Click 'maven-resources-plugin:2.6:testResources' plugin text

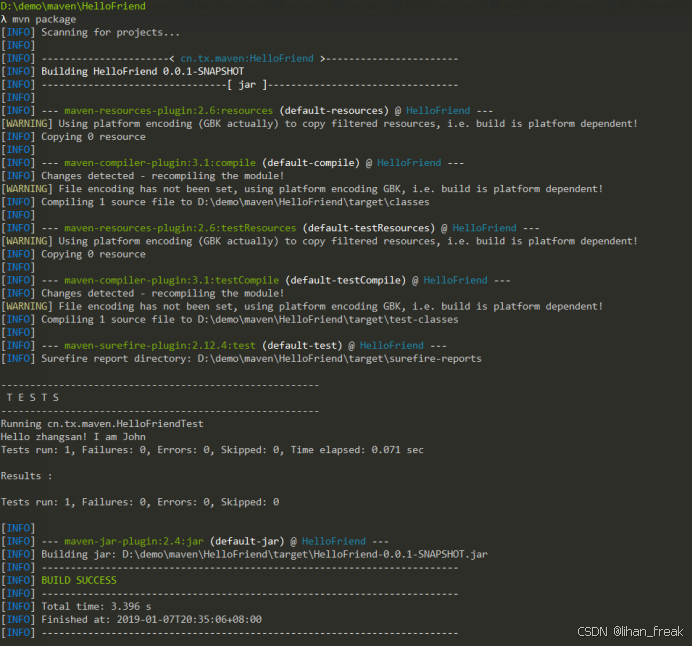click(x=180, y=228)
